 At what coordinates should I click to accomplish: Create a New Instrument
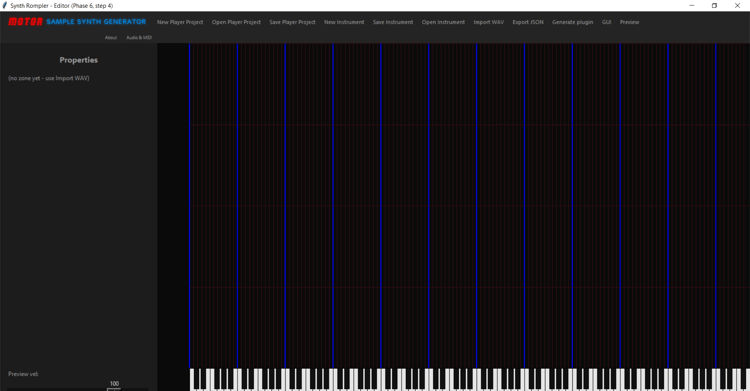344,22
